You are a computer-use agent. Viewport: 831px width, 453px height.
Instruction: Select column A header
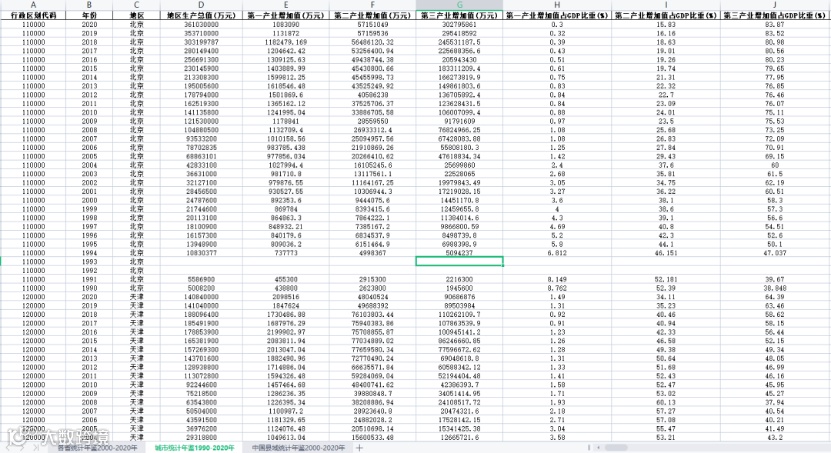(33, 5)
